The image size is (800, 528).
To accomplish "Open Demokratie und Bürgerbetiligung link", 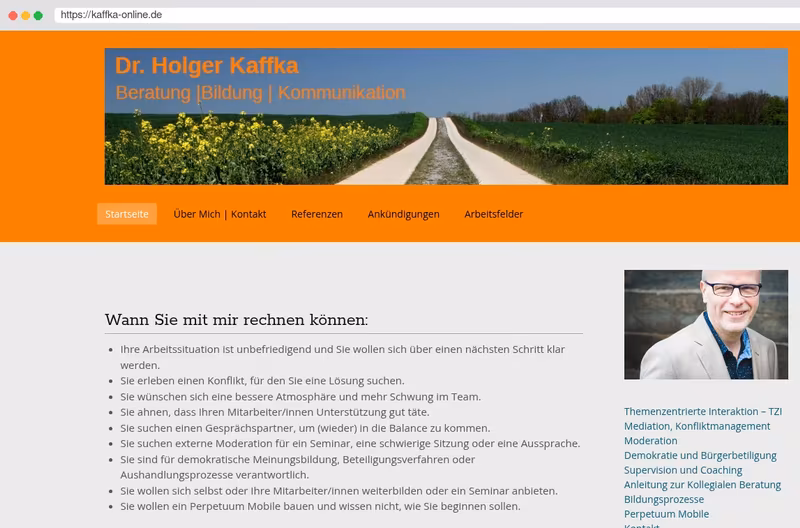I will coord(700,456).
